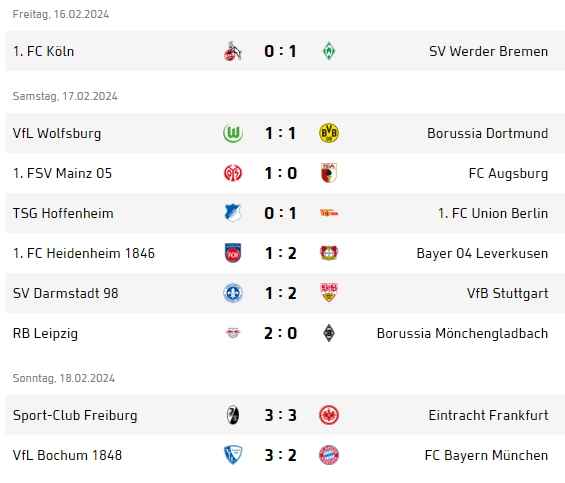The height and width of the screenshot is (483, 565).
Task: Open the Mainz 05 red crest
Action: (233, 173)
